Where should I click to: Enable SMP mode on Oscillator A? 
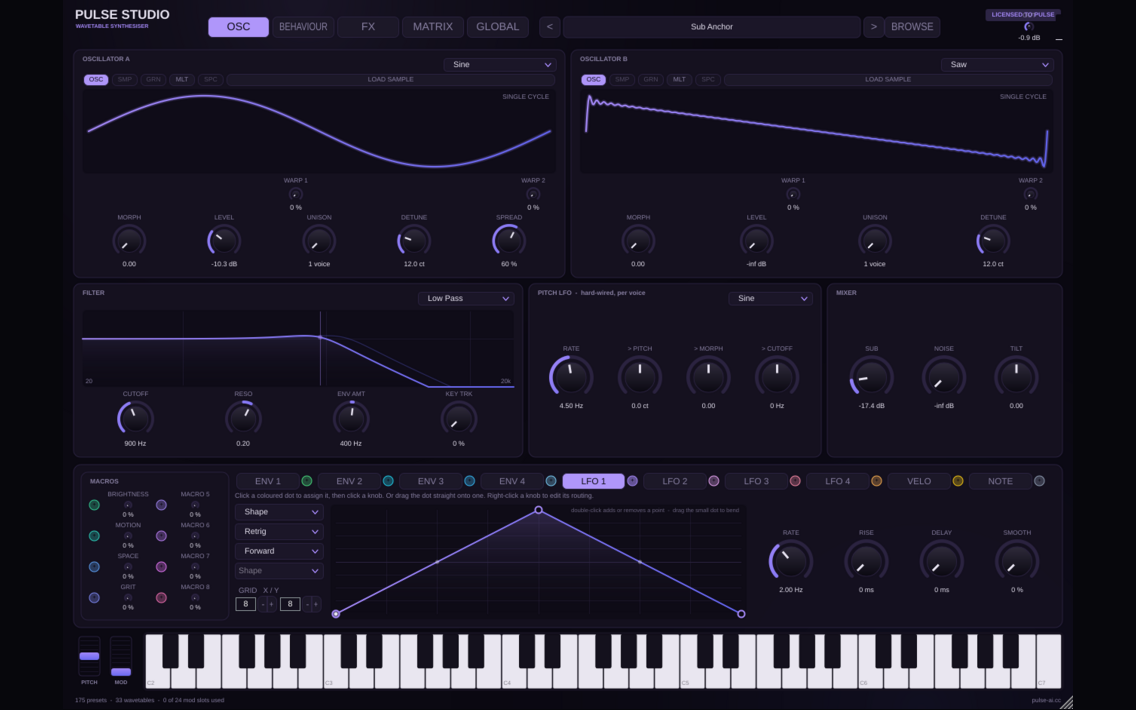(x=125, y=80)
